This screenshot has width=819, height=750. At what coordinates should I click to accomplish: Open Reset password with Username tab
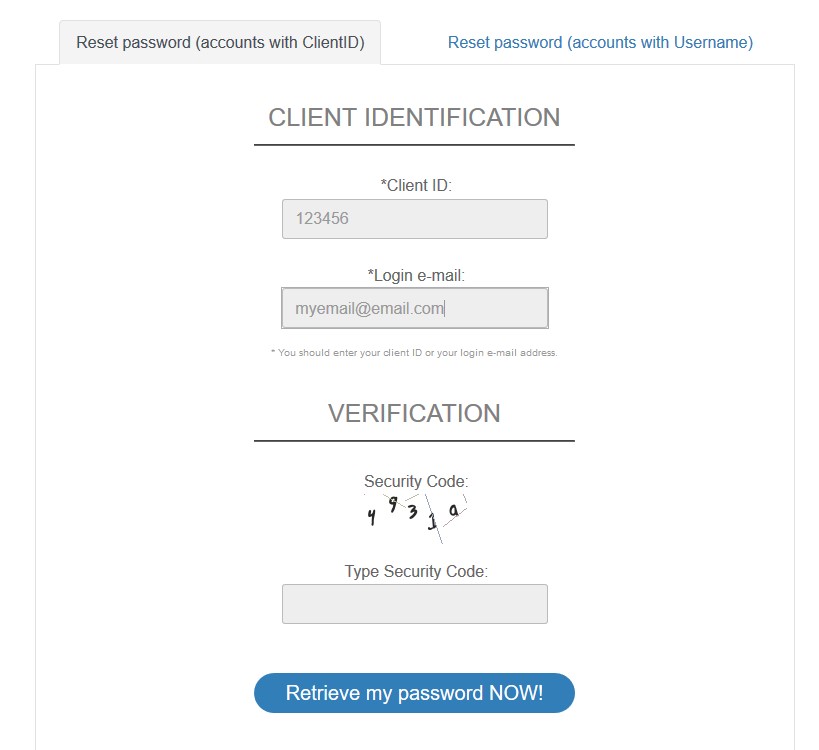600,43
